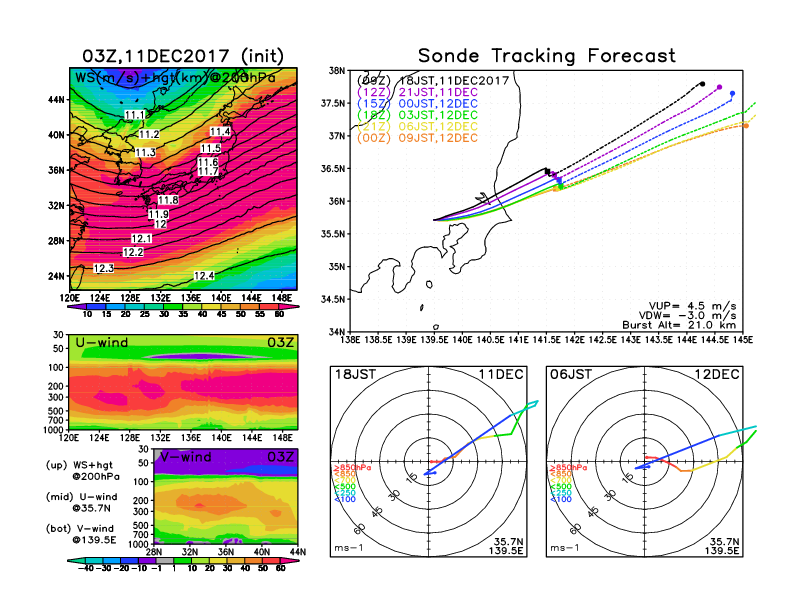Click "<100" legend in 18JST hodograph
Viewport: 792px width, 612px height.
point(345,499)
